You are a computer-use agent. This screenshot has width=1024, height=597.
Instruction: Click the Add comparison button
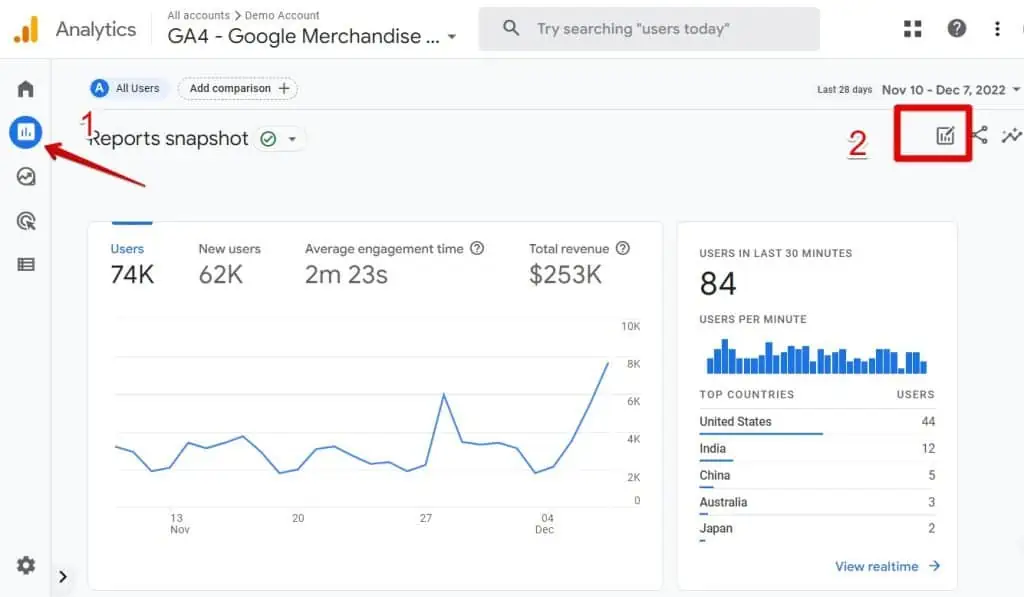(238, 88)
